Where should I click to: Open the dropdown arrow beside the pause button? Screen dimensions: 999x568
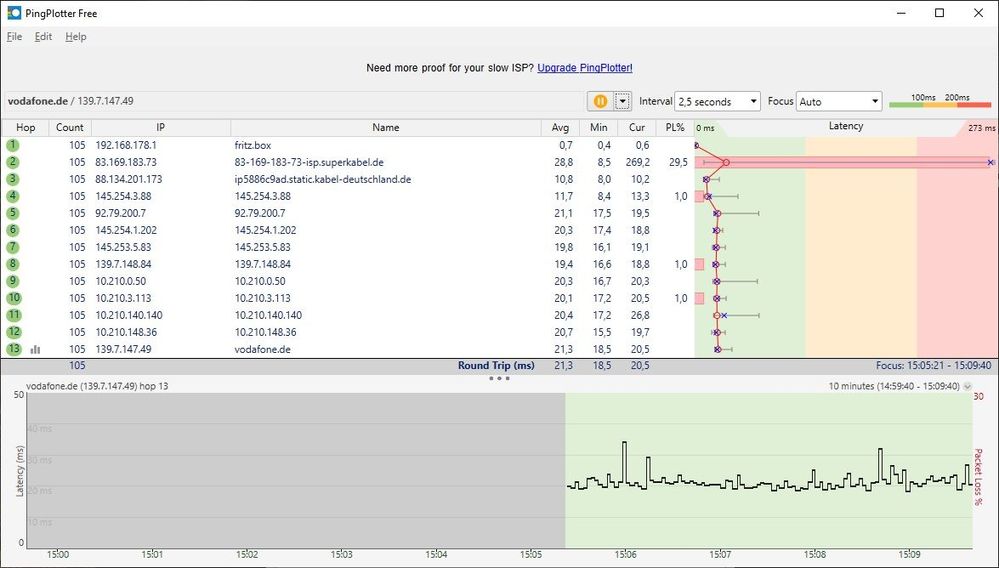tap(622, 101)
